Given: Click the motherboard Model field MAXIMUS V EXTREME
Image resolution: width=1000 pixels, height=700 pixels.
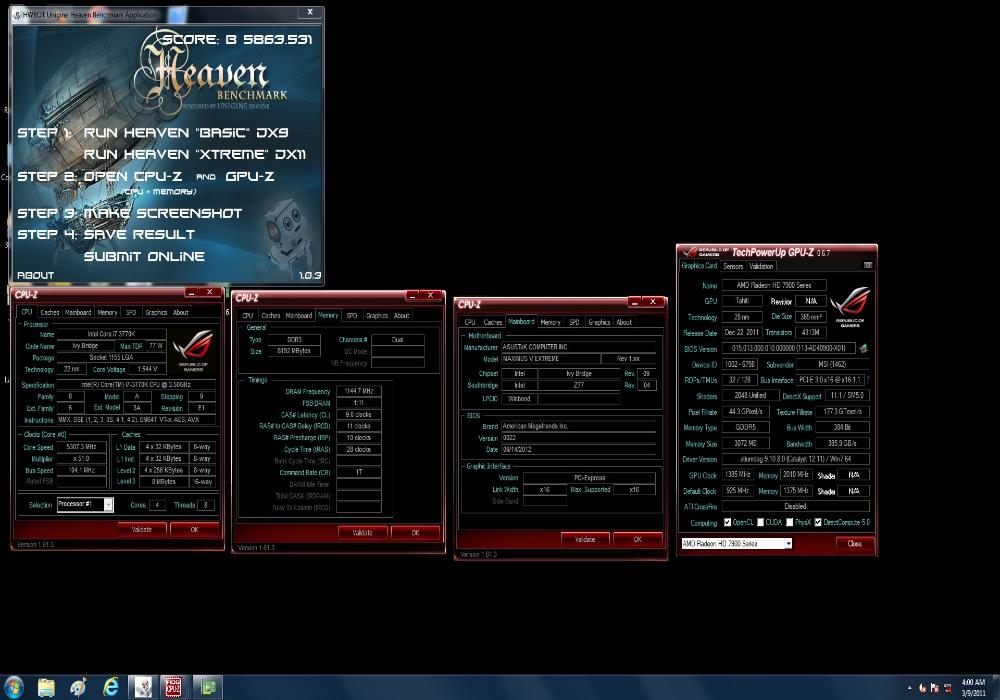Looking at the screenshot, I should click(549, 359).
